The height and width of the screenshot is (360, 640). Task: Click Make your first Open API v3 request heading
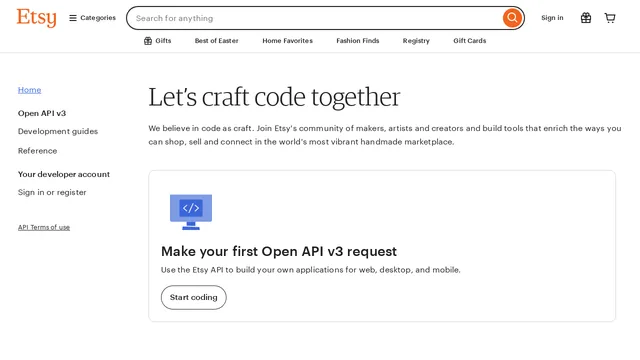pyautogui.click(x=279, y=251)
